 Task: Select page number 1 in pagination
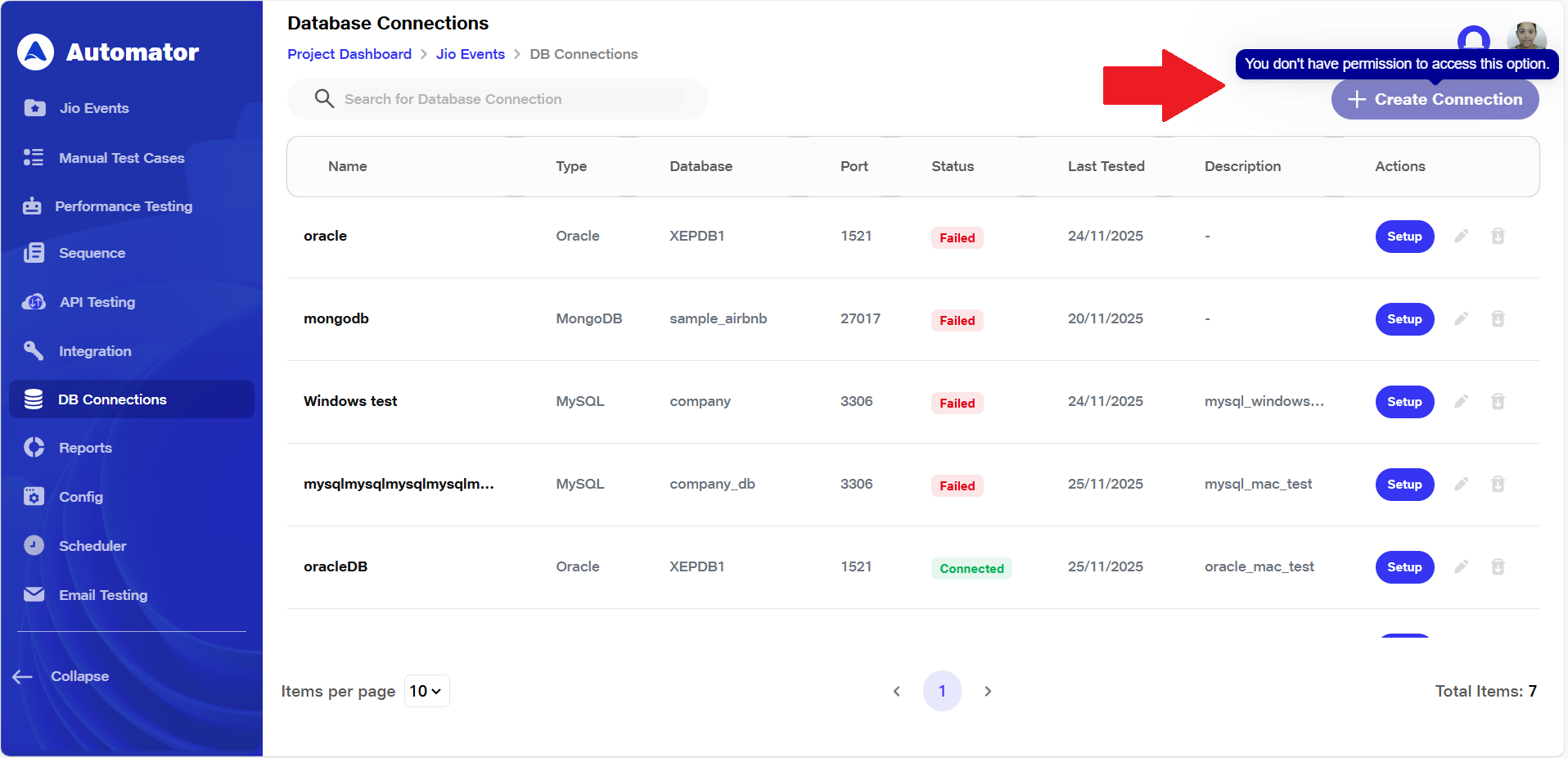(x=942, y=692)
